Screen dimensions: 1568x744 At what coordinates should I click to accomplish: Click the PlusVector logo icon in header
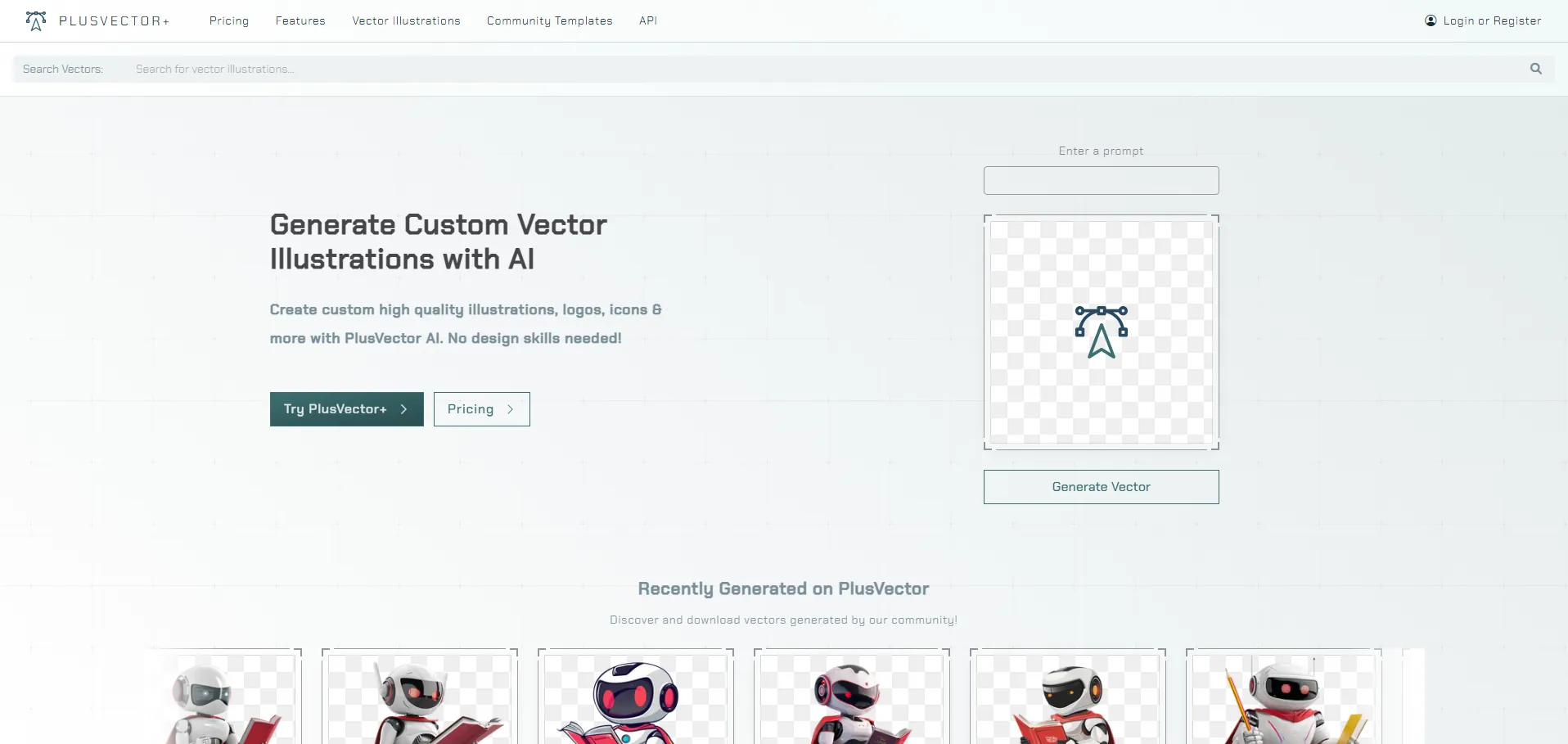click(36, 21)
